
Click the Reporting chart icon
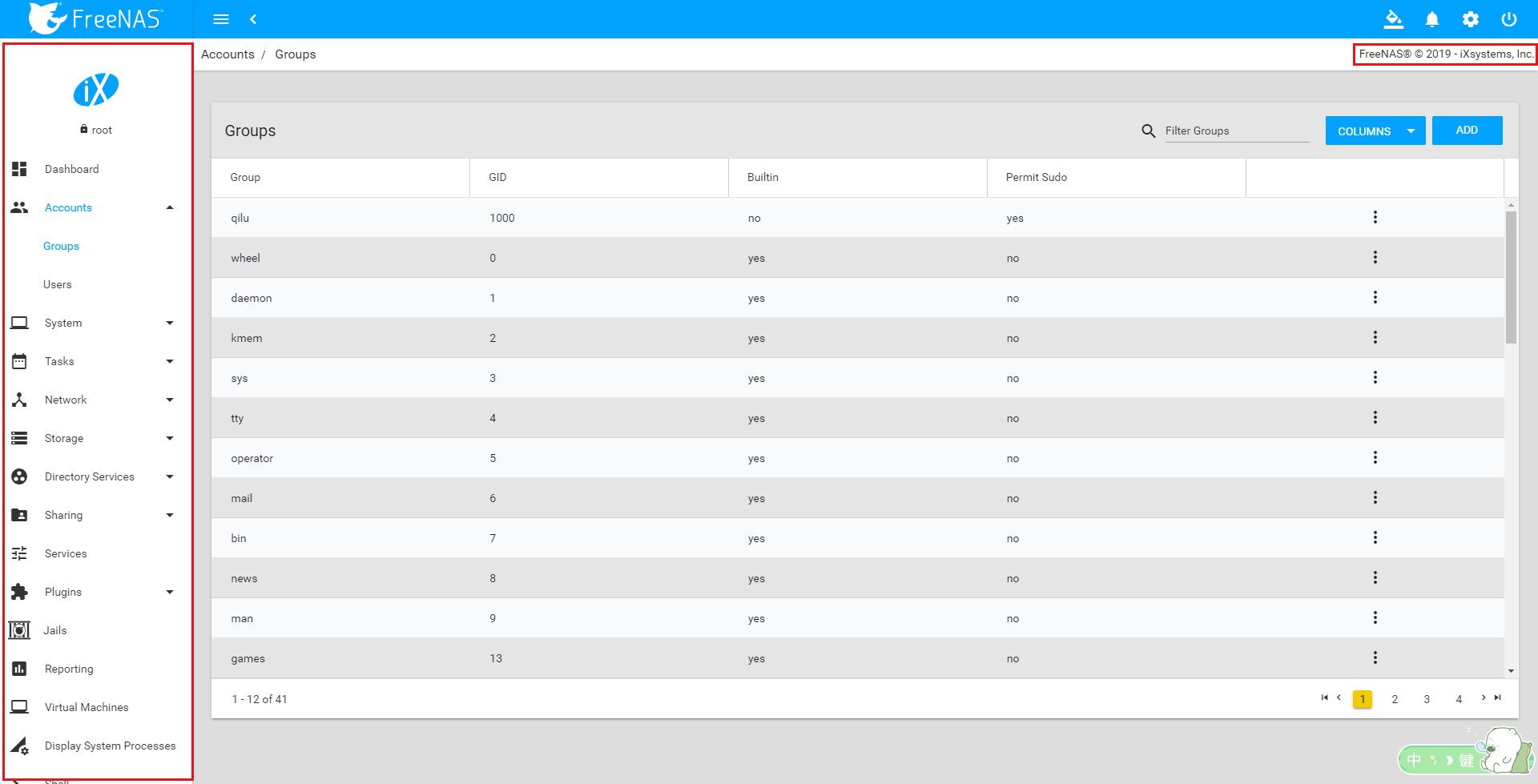(19, 669)
